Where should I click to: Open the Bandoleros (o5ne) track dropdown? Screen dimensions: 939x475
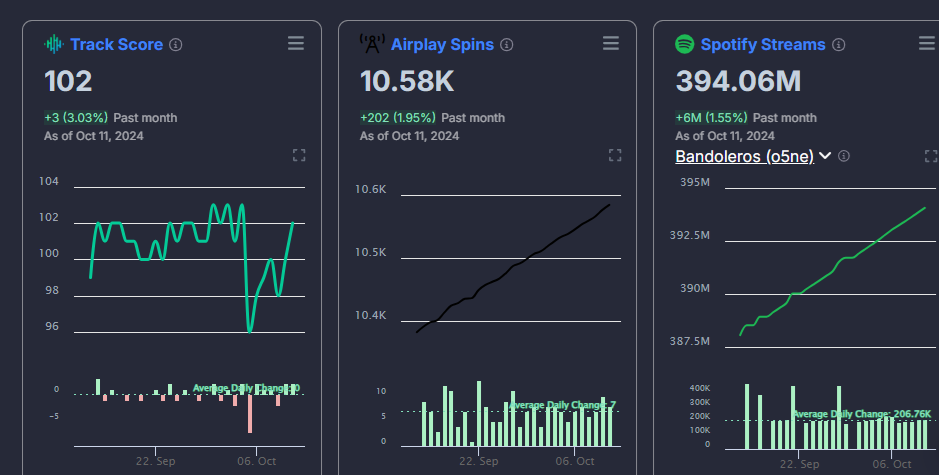(745, 156)
